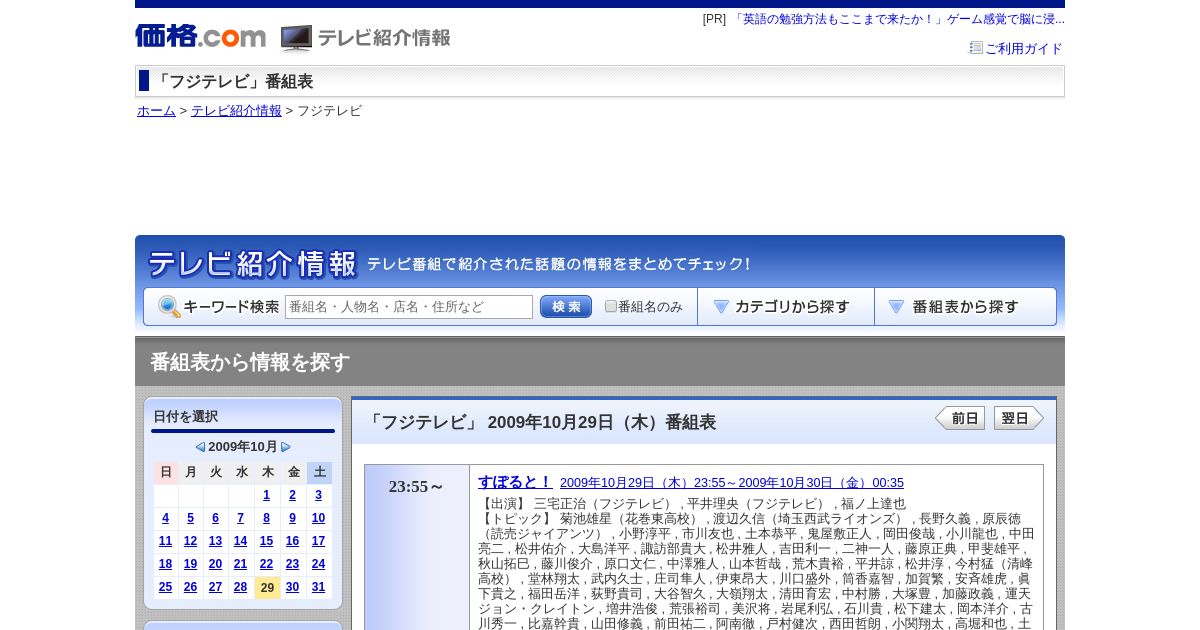Image resolution: width=1200 pixels, height=630 pixels.
Task: Select October 27 in calendar
Action: pos(216,587)
